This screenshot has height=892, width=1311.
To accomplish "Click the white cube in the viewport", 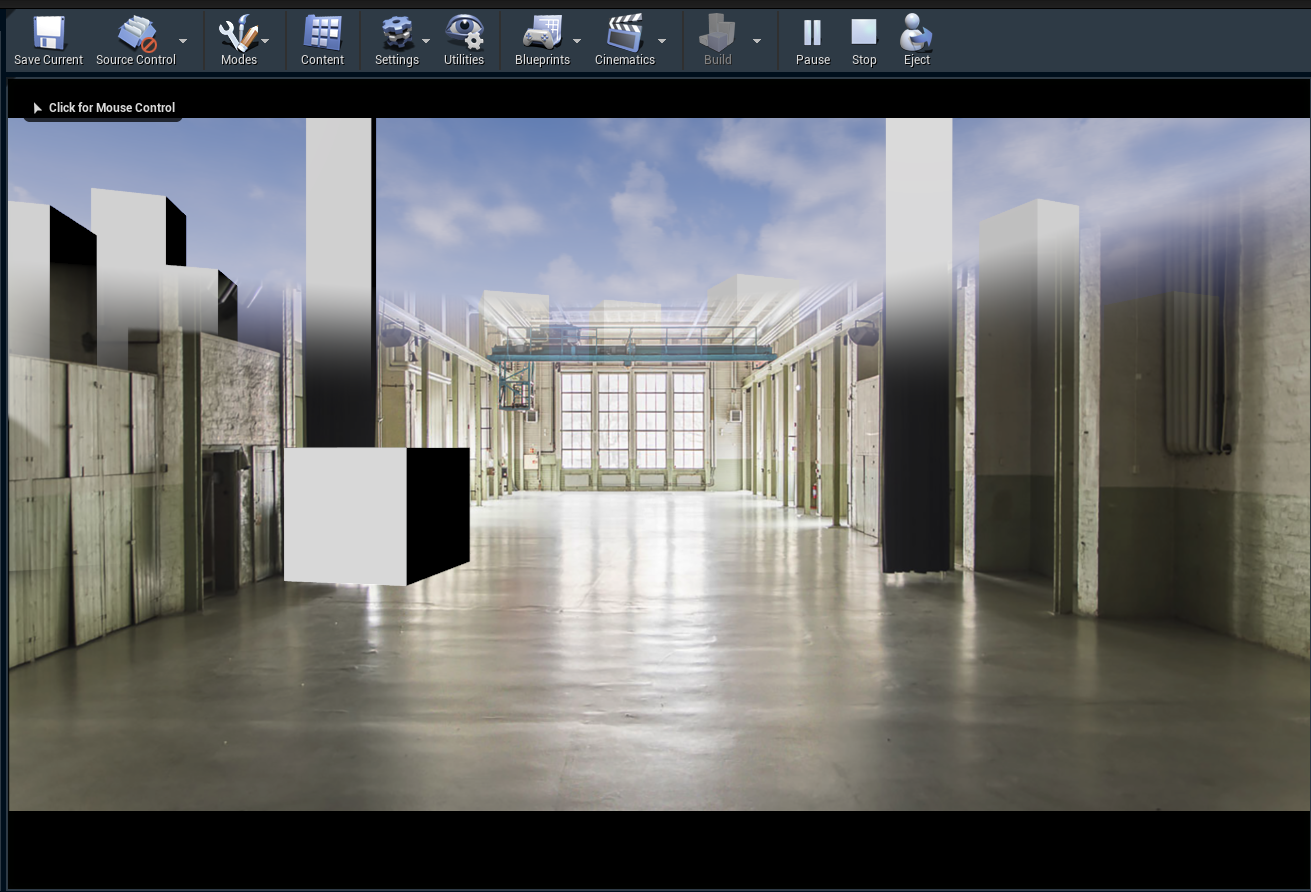I will (346, 514).
